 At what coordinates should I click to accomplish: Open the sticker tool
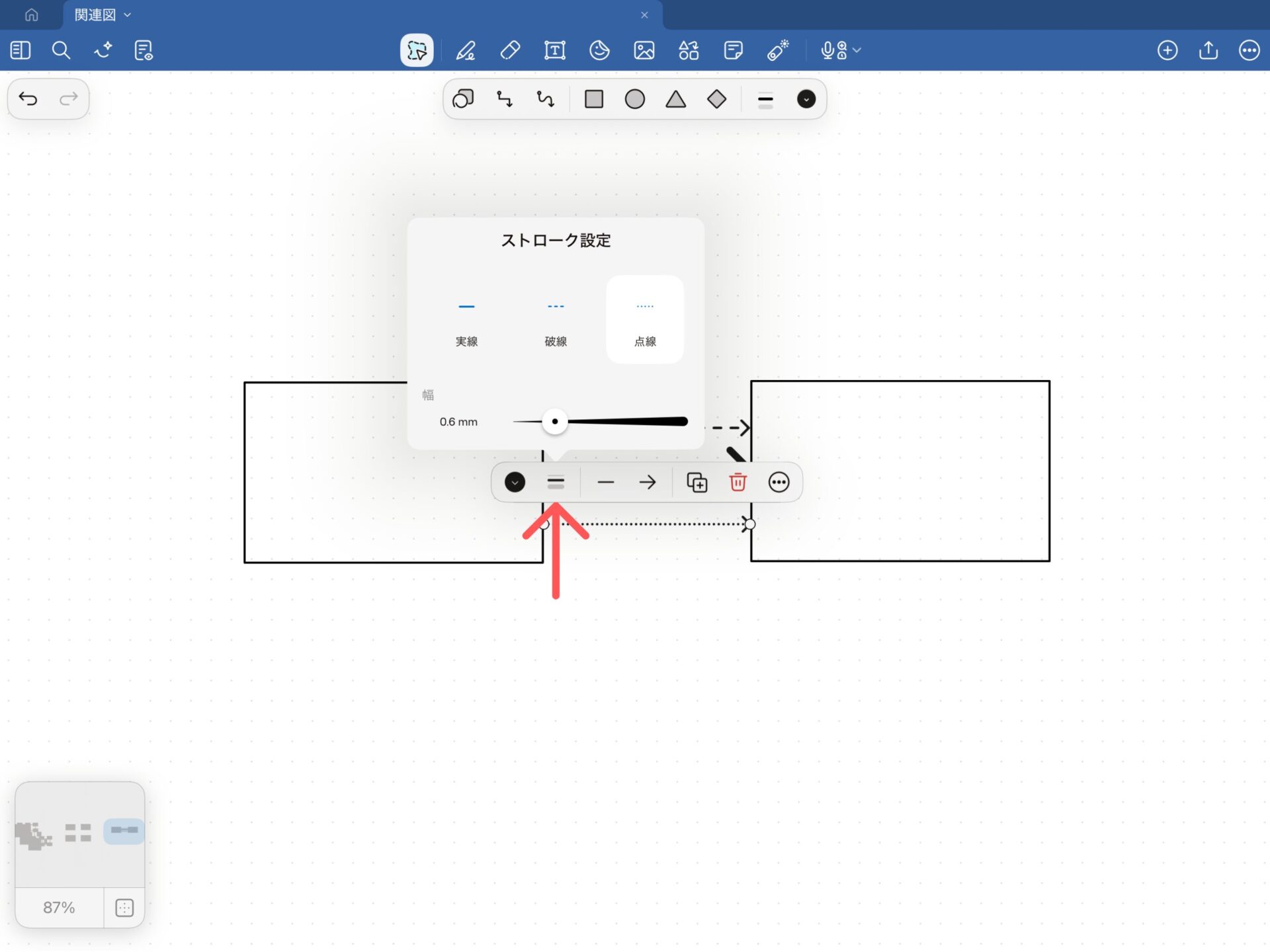[x=599, y=50]
